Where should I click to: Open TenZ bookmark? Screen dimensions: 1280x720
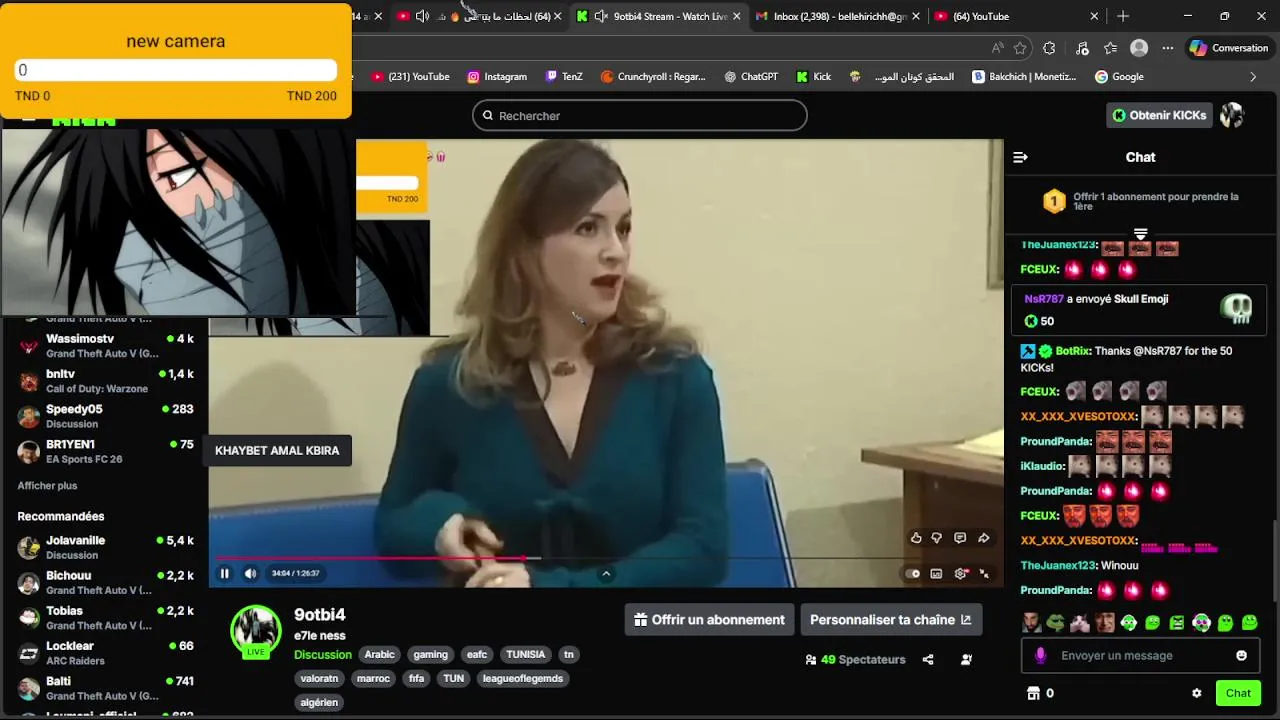point(564,77)
